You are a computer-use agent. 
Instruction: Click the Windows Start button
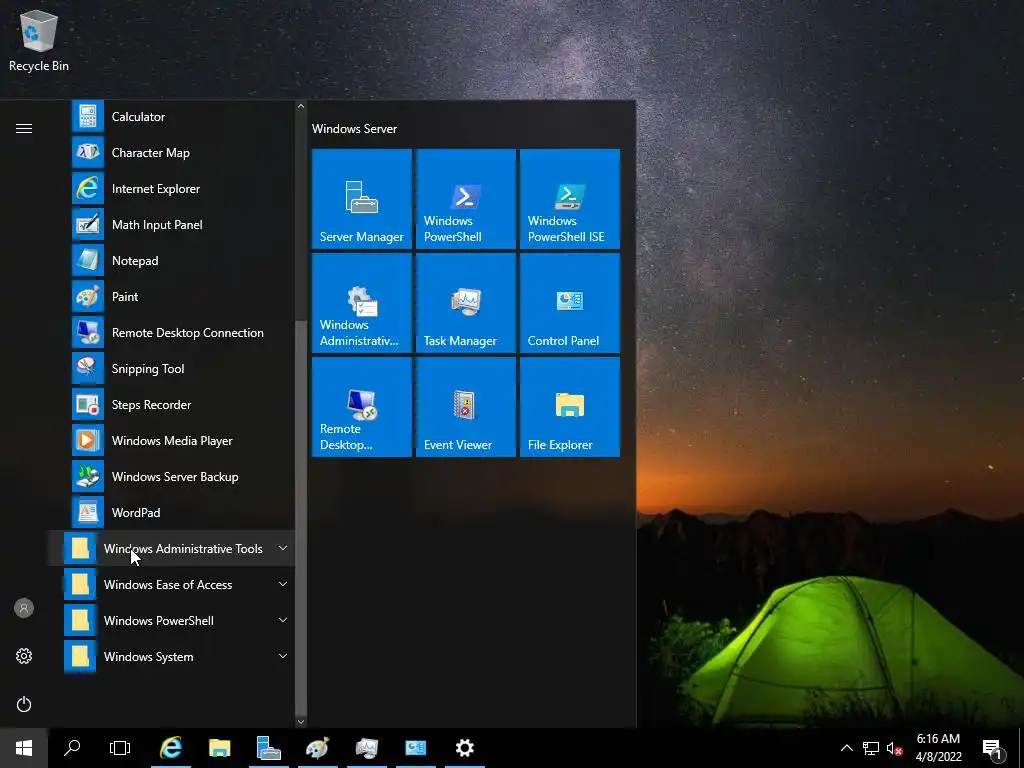pos(24,748)
